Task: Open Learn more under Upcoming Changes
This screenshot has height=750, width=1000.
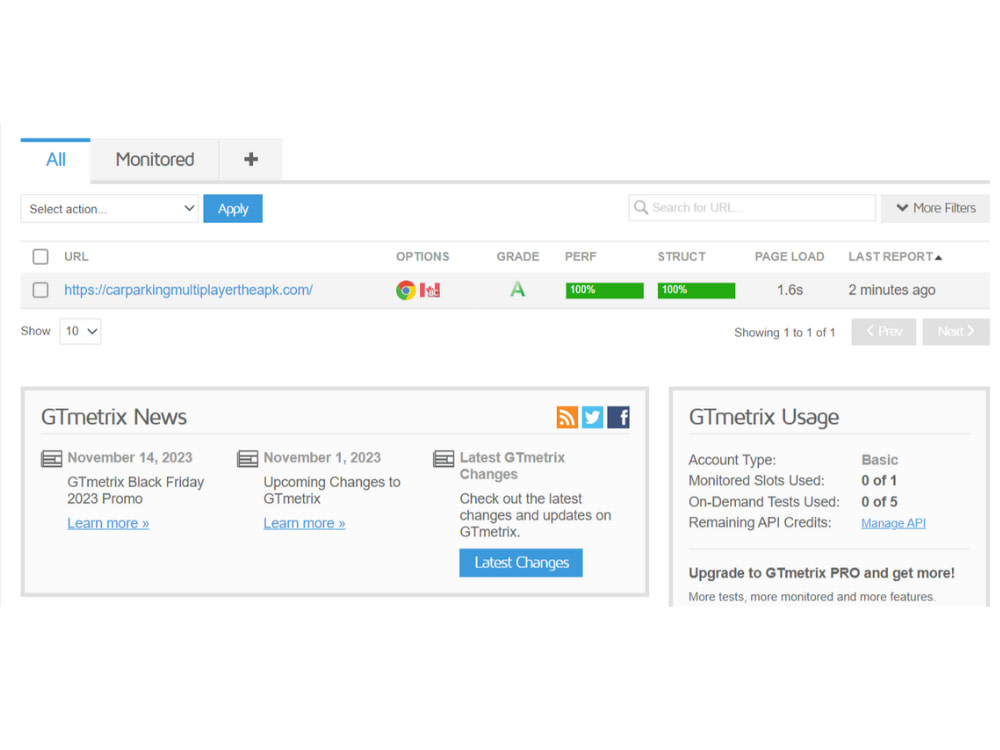Action: [304, 524]
